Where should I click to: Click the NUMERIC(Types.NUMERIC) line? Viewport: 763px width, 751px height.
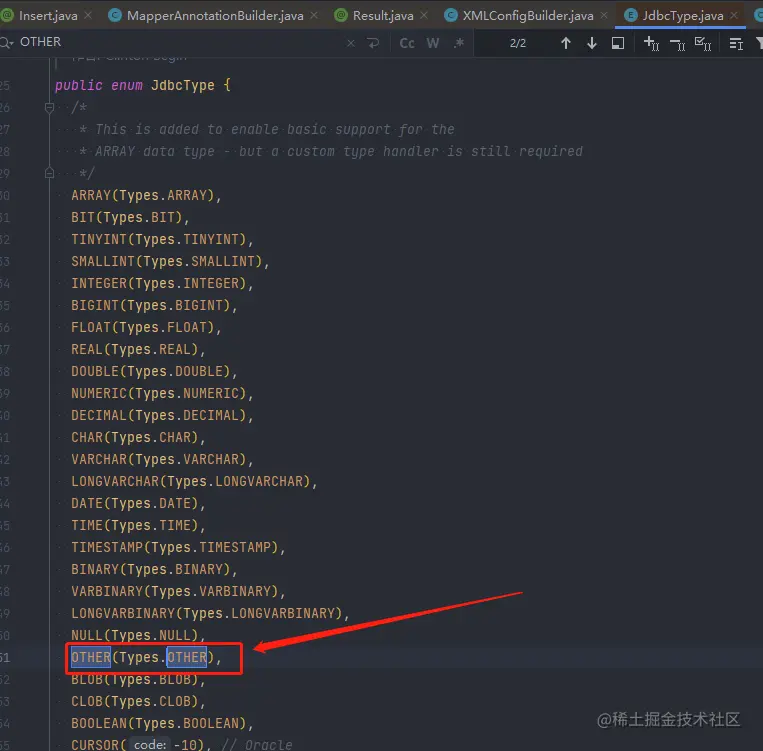pos(162,393)
